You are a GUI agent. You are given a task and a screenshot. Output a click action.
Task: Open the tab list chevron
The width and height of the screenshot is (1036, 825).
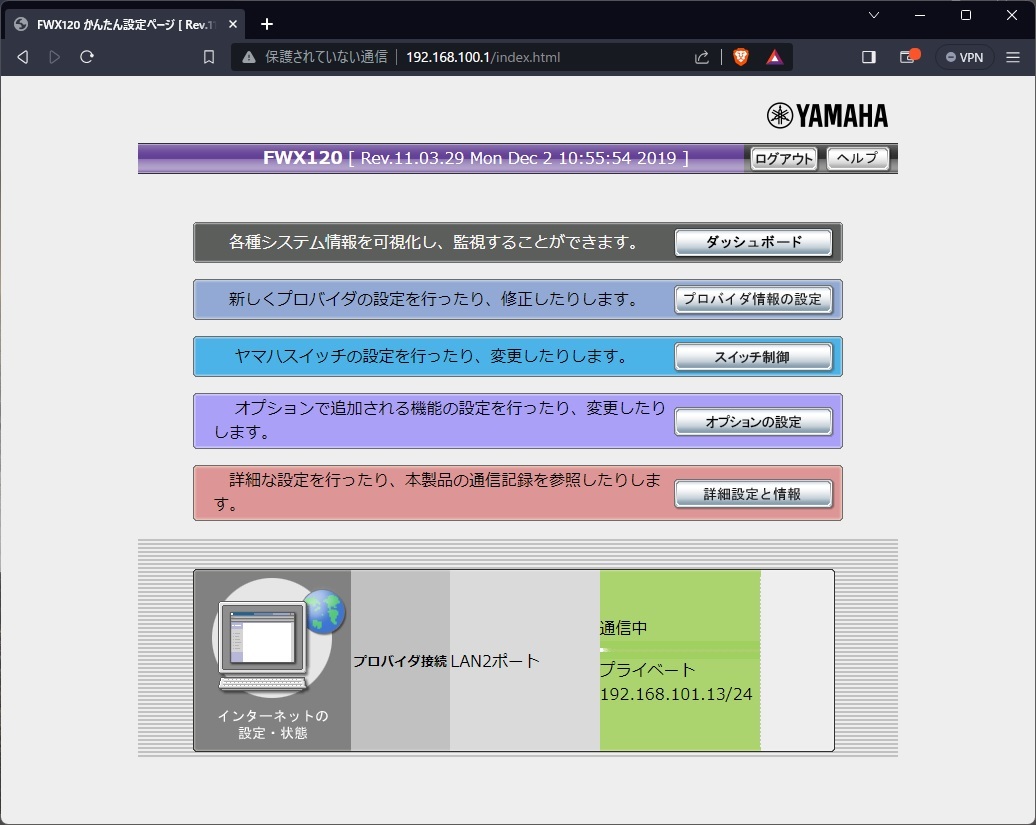point(873,16)
